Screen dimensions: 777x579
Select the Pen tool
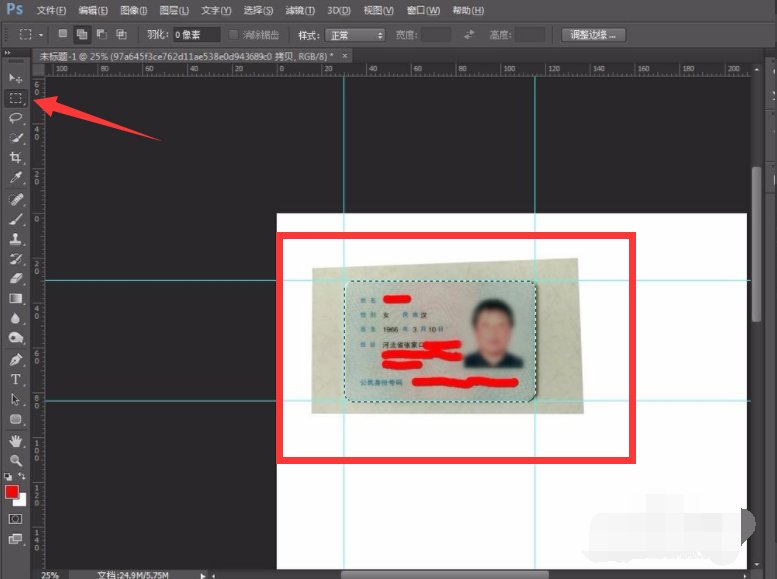tap(16, 359)
